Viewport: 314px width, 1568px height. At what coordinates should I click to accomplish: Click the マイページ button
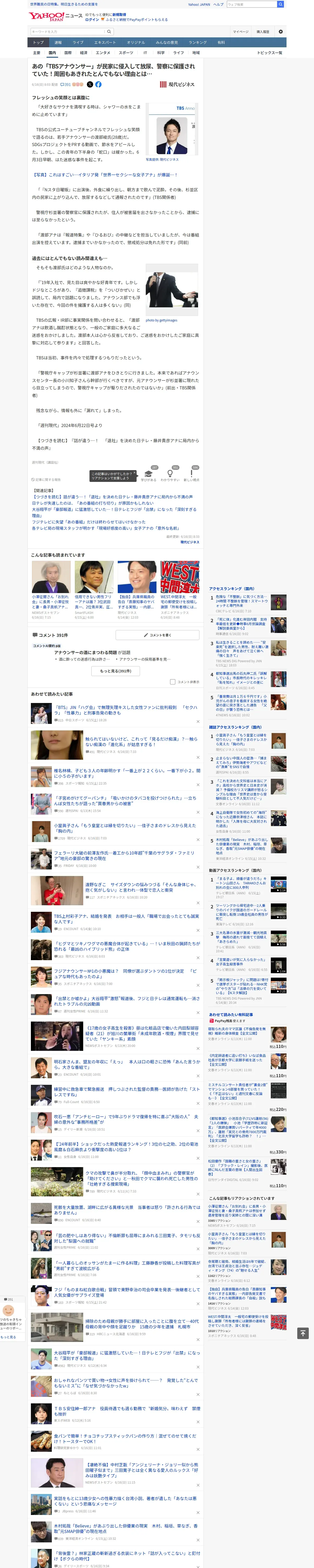pyautogui.click(x=240, y=32)
